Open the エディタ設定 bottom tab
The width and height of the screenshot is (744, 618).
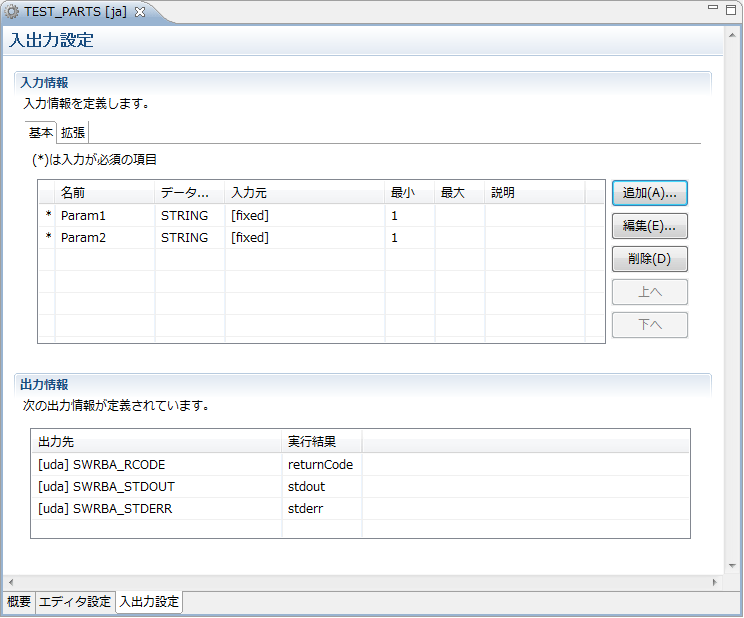(x=74, y=602)
